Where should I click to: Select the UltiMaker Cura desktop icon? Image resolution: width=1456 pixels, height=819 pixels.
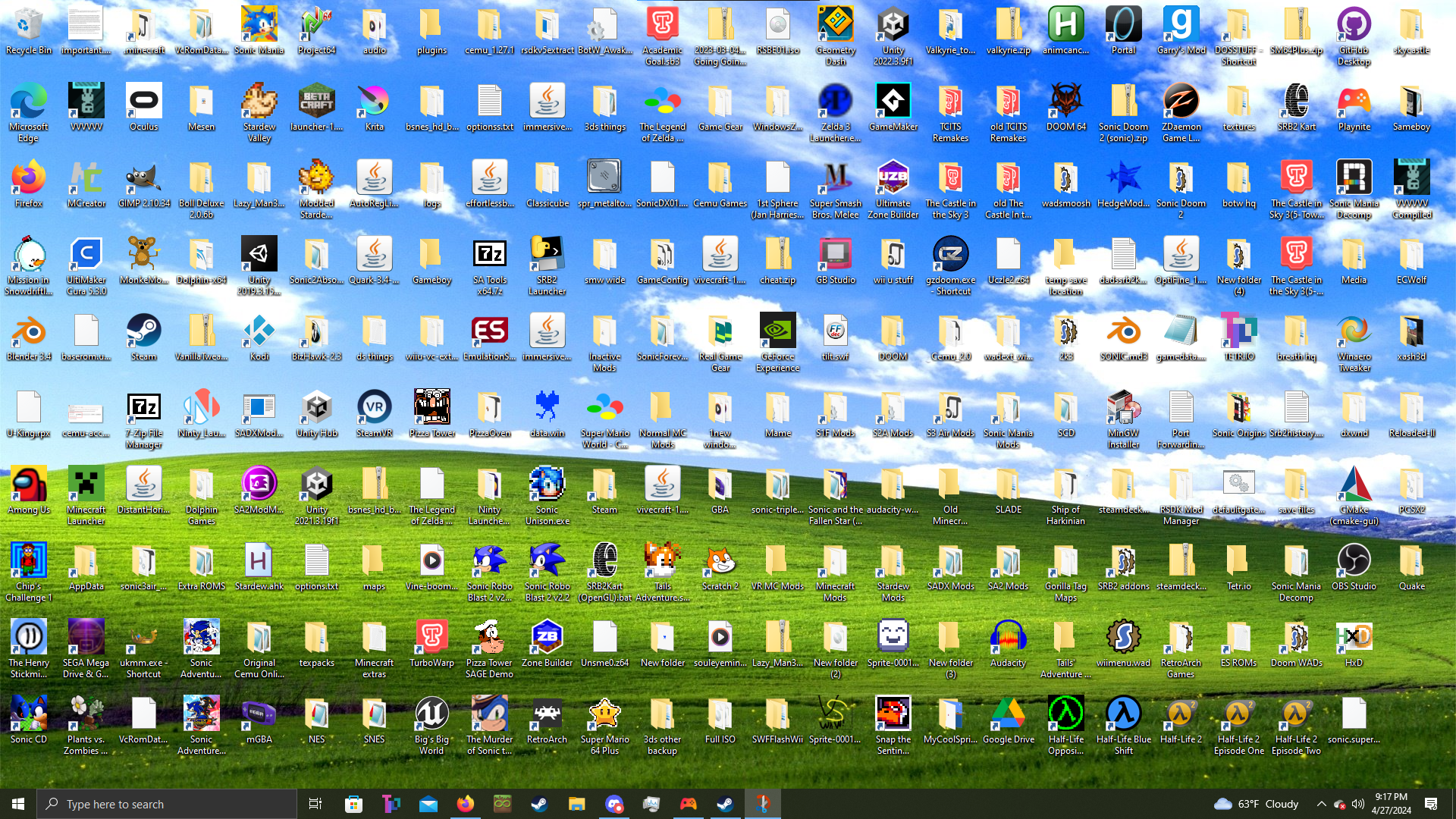click(86, 266)
